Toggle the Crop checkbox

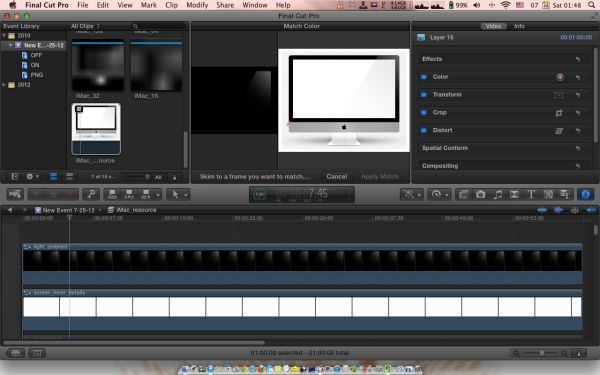click(x=424, y=112)
